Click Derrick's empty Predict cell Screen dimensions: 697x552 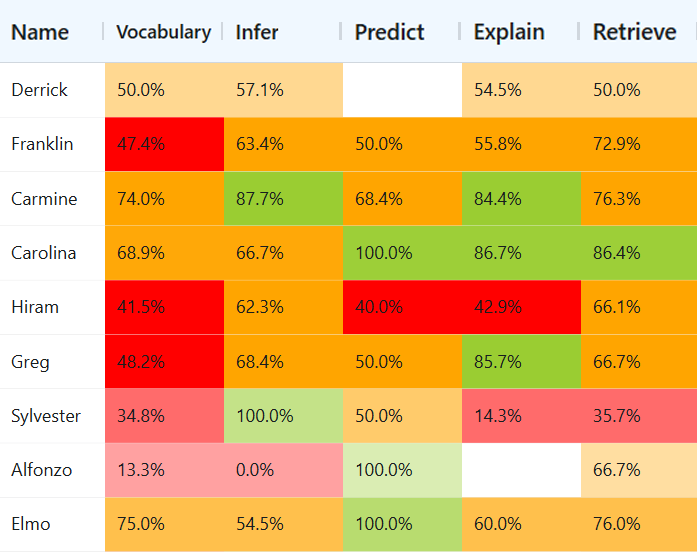(402, 90)
